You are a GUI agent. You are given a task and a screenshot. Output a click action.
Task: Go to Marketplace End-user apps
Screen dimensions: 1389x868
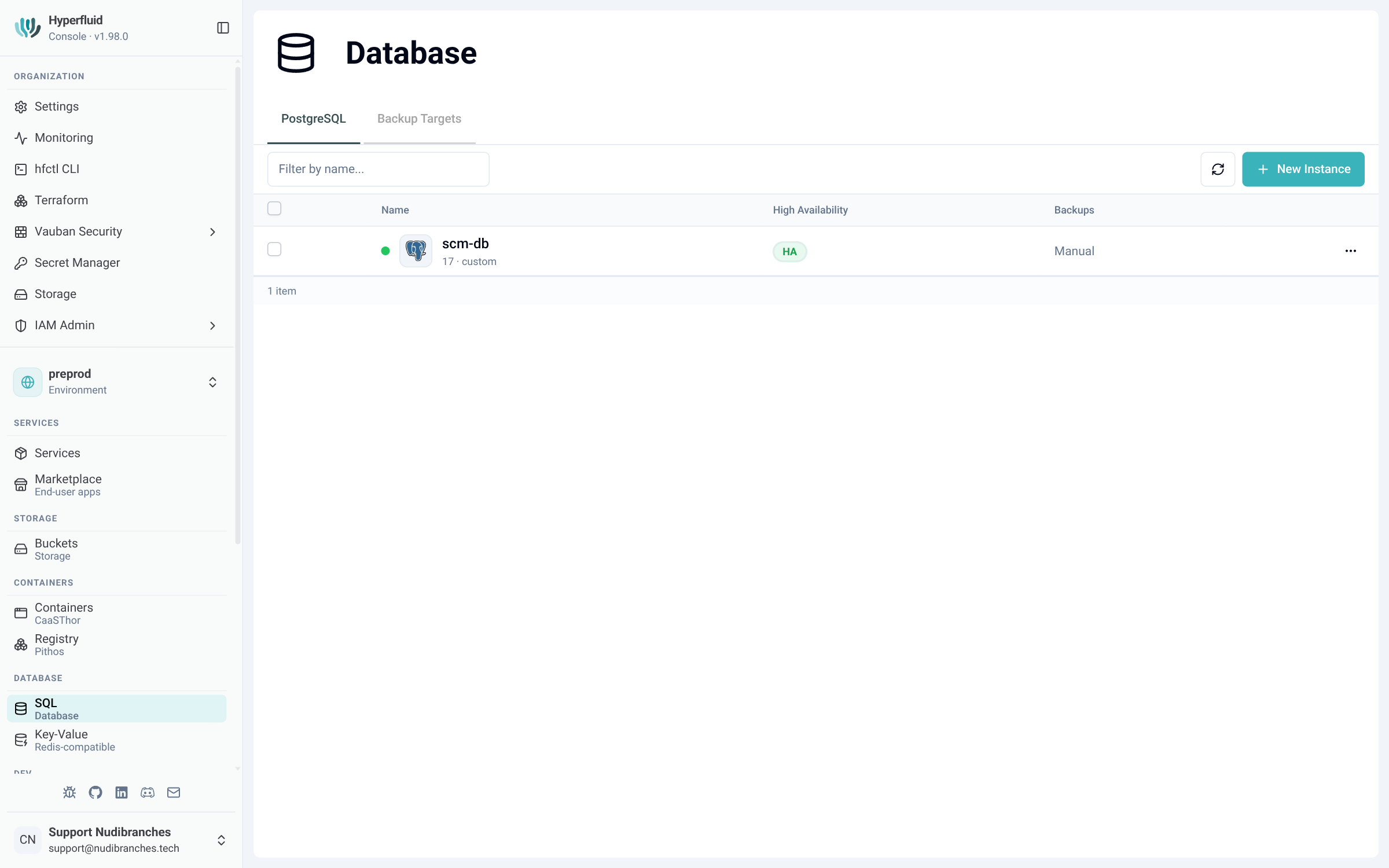117,485
